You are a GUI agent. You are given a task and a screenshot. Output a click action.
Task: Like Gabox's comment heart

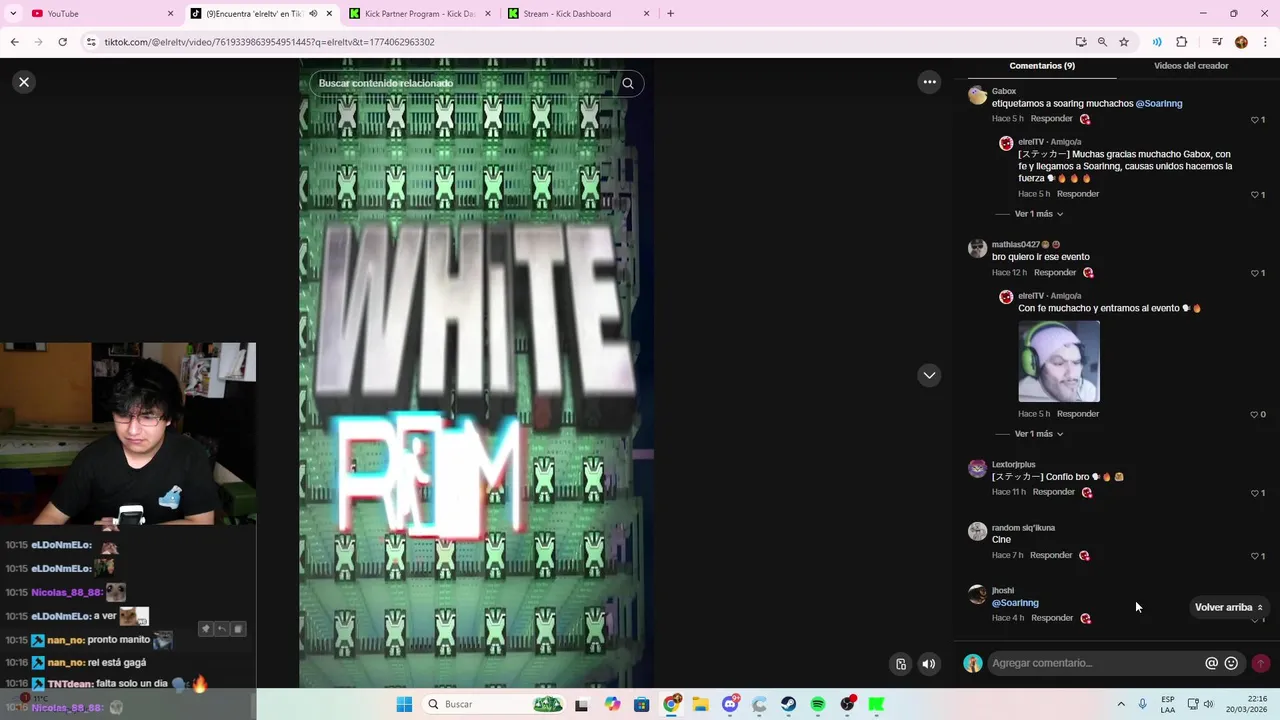click(x=1257, y=119)
